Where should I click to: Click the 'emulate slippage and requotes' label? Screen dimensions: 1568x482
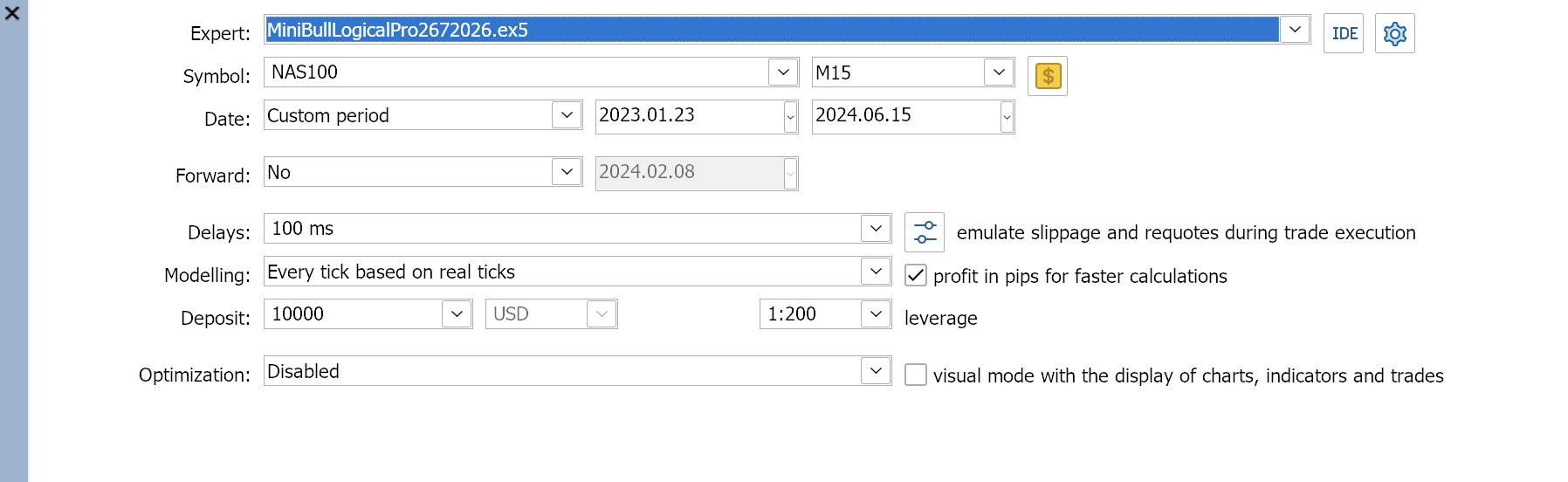tap(1186, 232)
